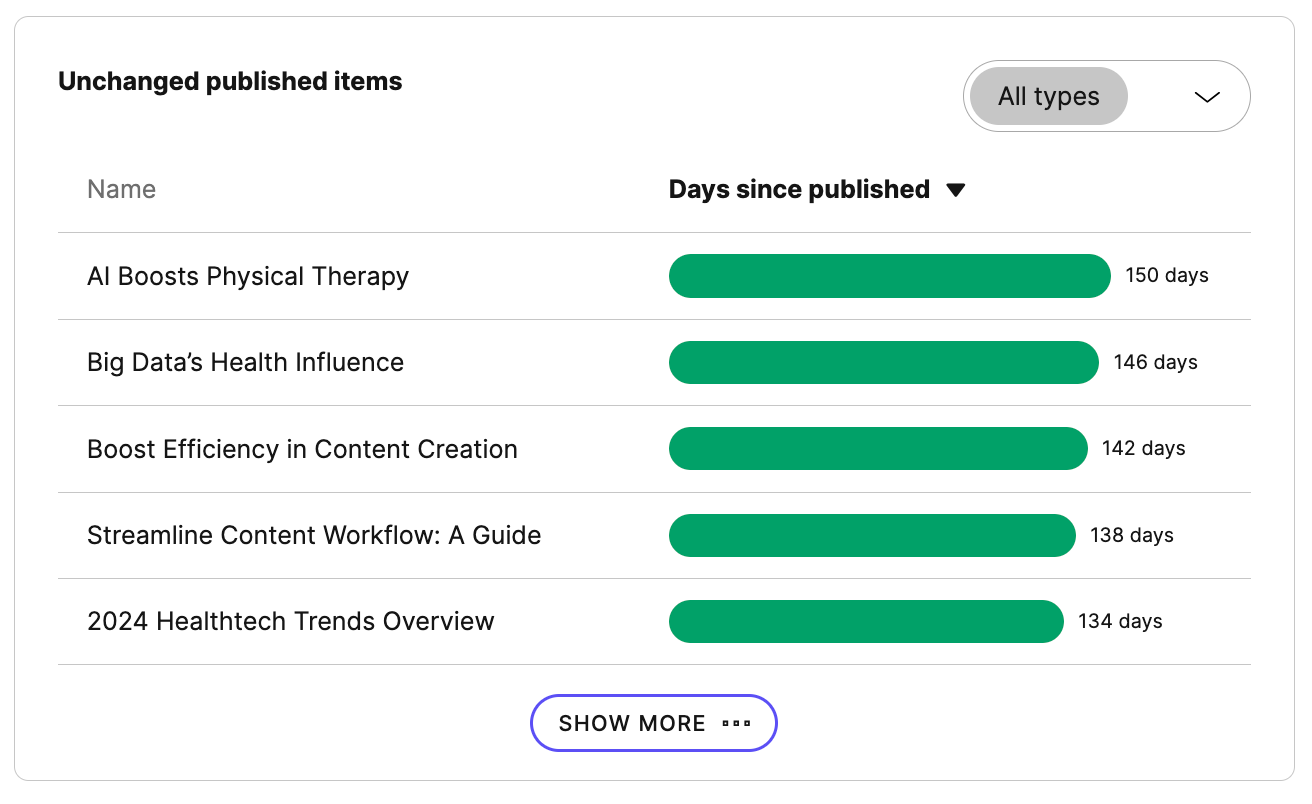Click the SHOW MORE button
The height and width of the screenshot is (804, 1312).
(x=653, y=722)
